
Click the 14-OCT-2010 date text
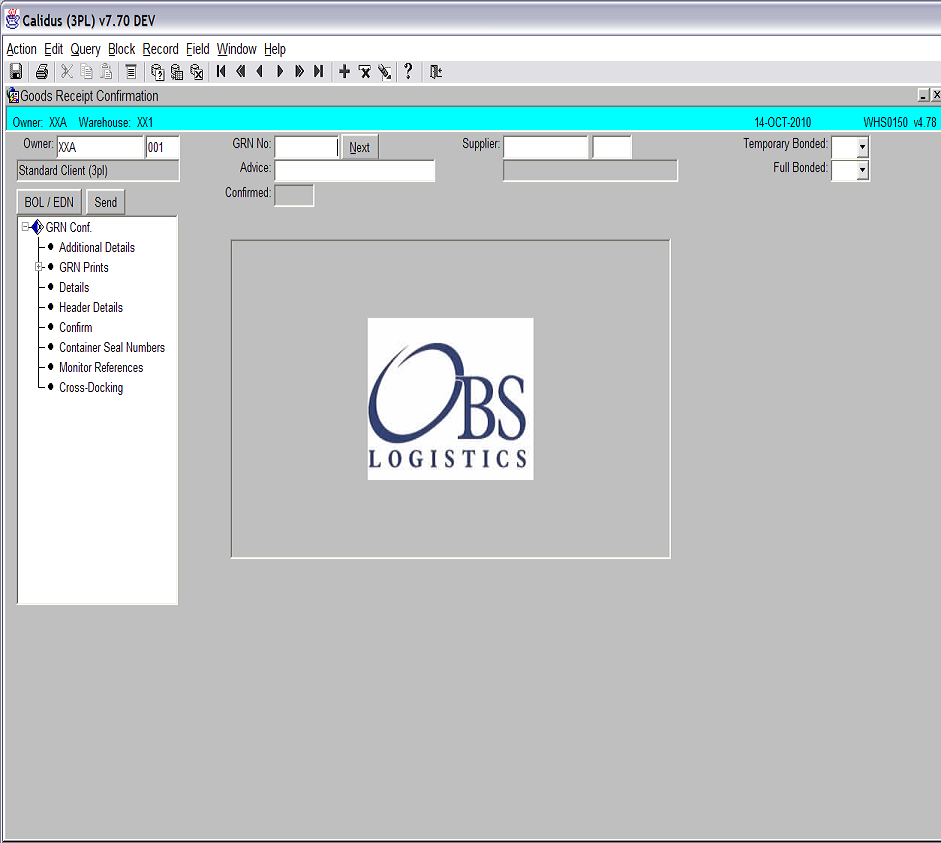[783, 122]
